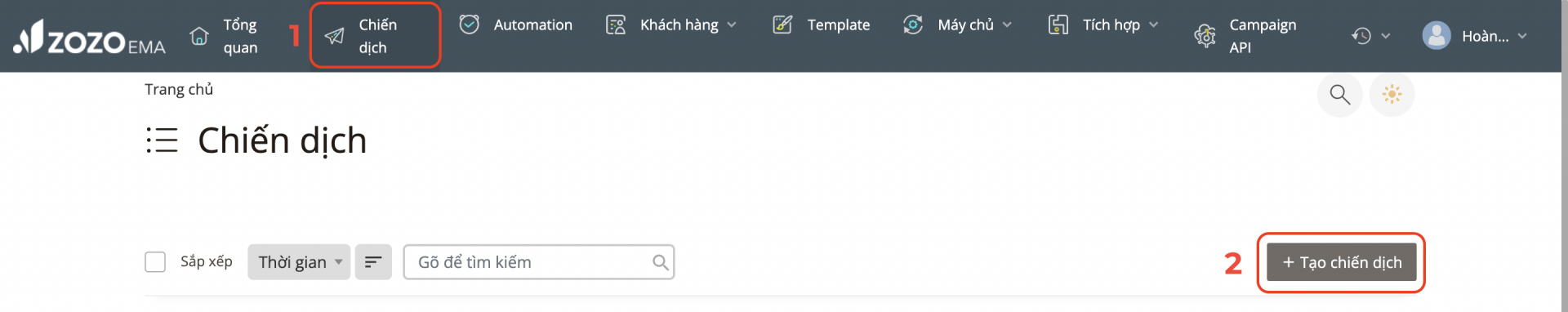The width and height of the screenshot is (1568, 312).
Task: Click the Template edit icon
Action: pyautogui.click(x=782, y=25)
